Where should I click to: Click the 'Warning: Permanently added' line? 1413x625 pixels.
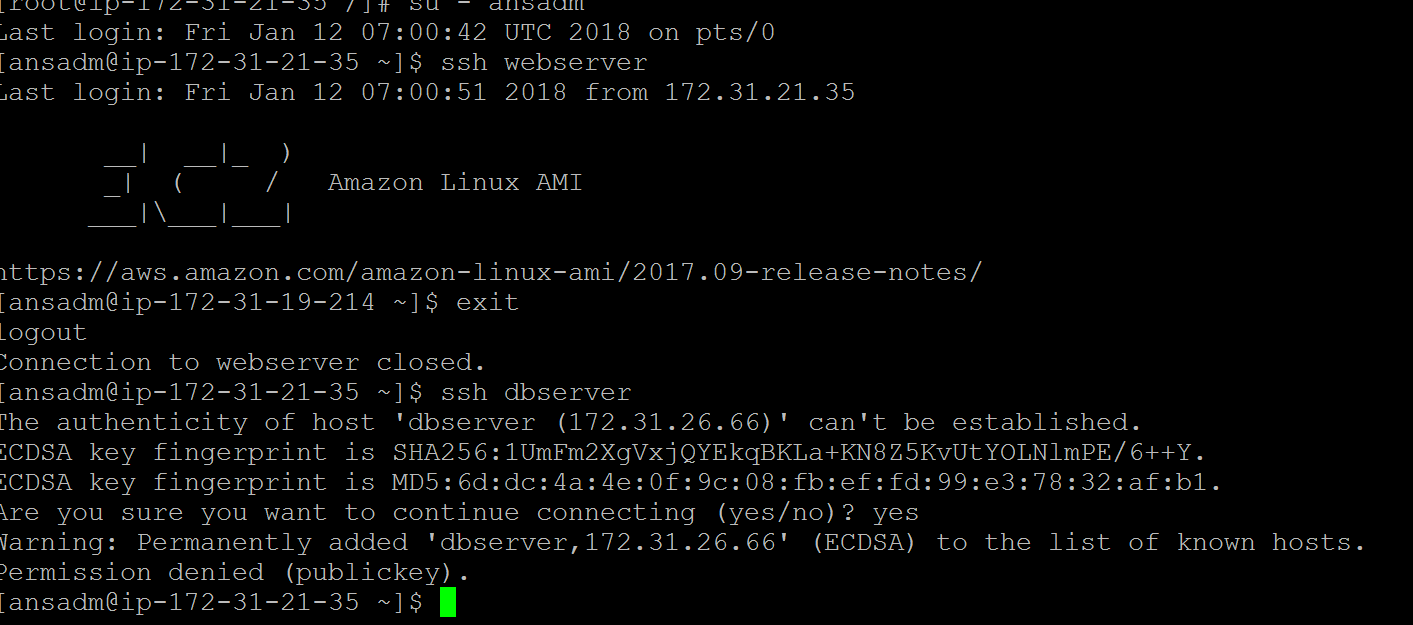coord(683,543)
